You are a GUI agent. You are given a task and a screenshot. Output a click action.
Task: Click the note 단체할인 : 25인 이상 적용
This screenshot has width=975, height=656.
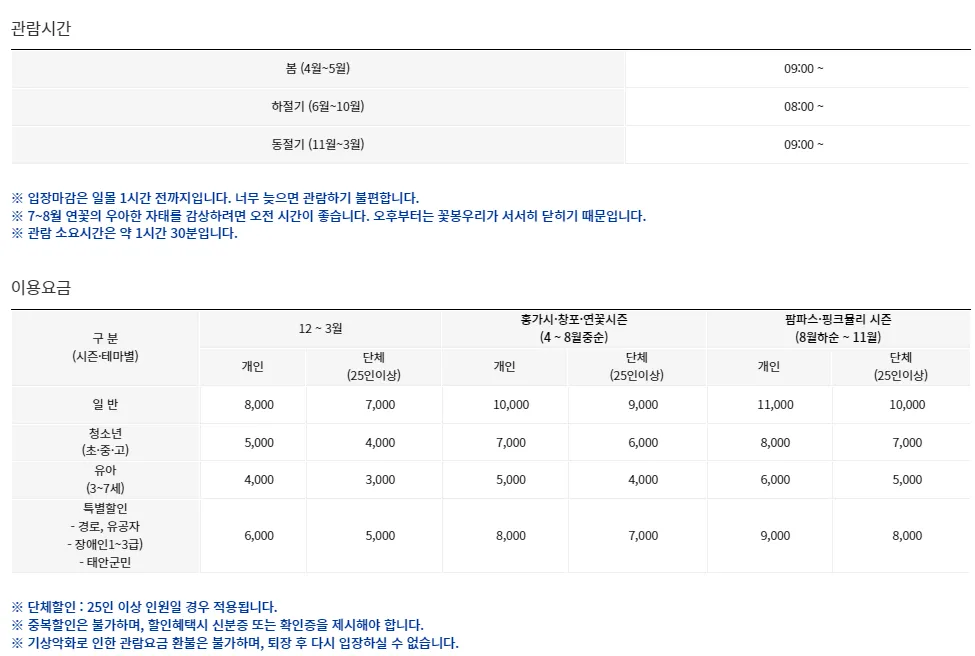pos(144,607)
